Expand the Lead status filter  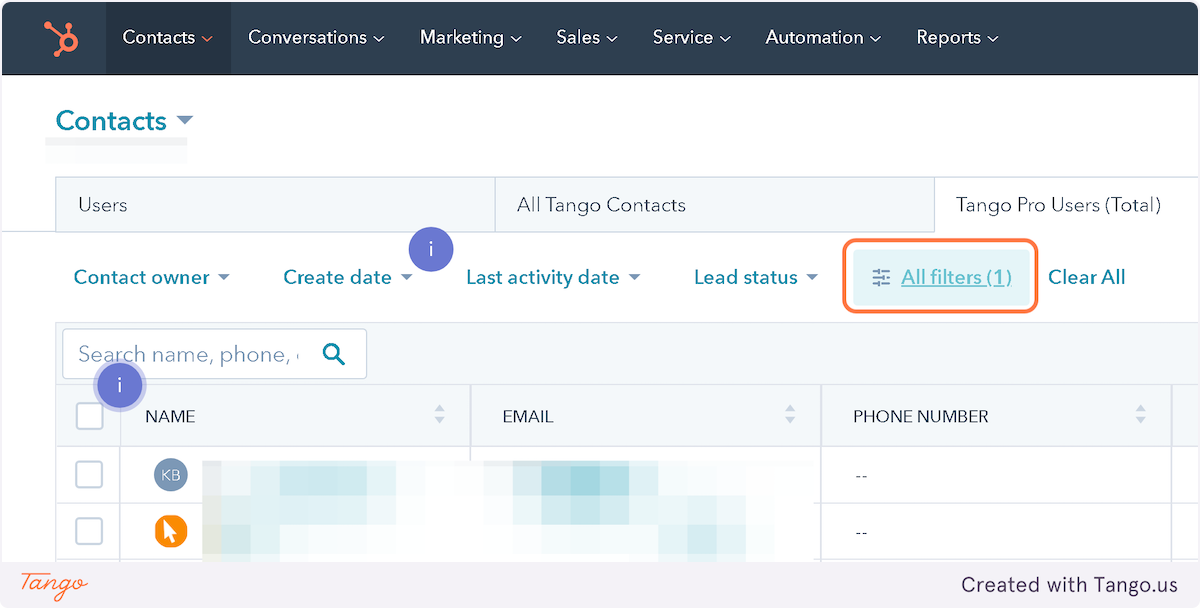click(756, 277)
